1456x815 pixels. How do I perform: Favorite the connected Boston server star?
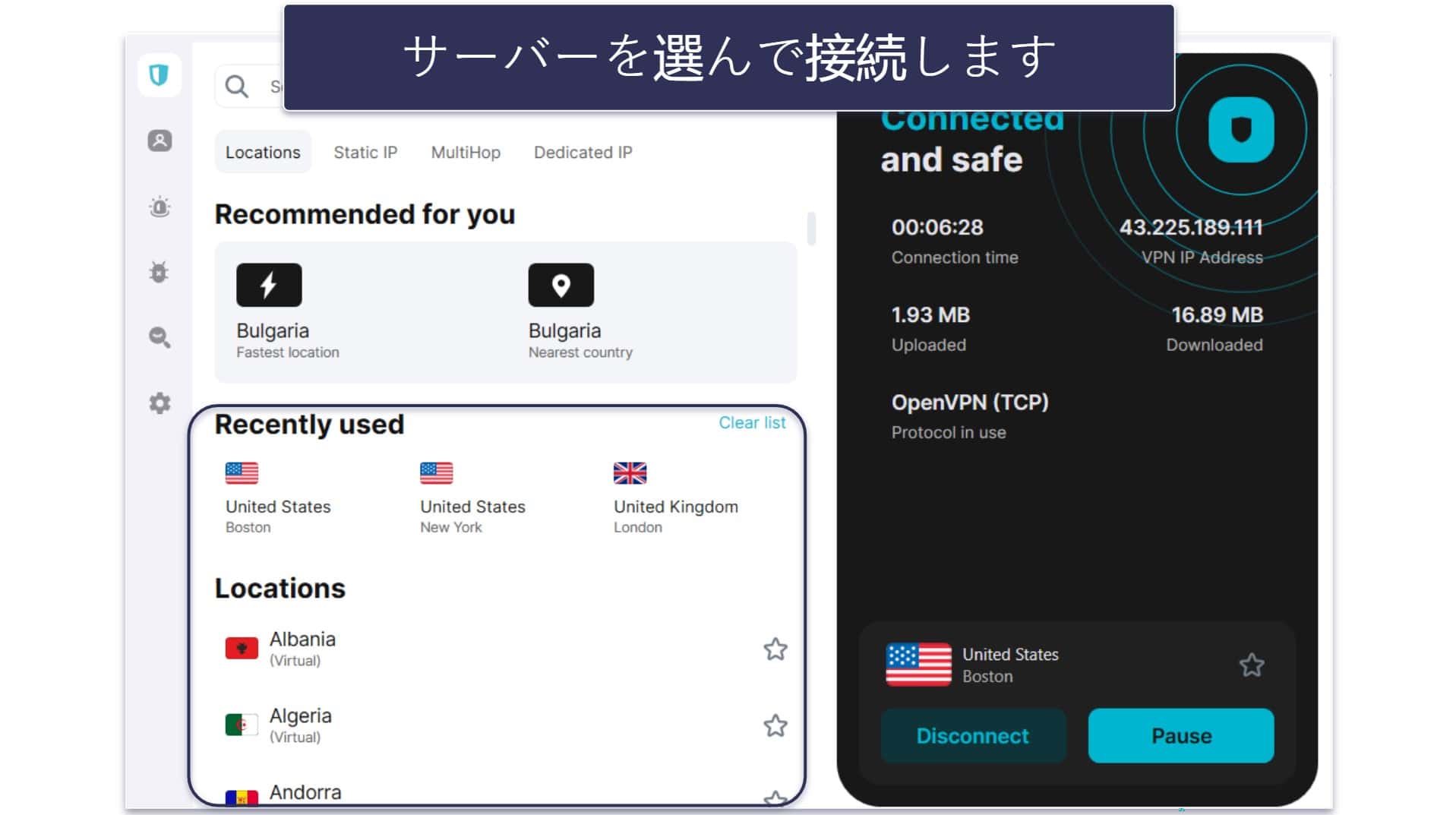pos(1252,665)
